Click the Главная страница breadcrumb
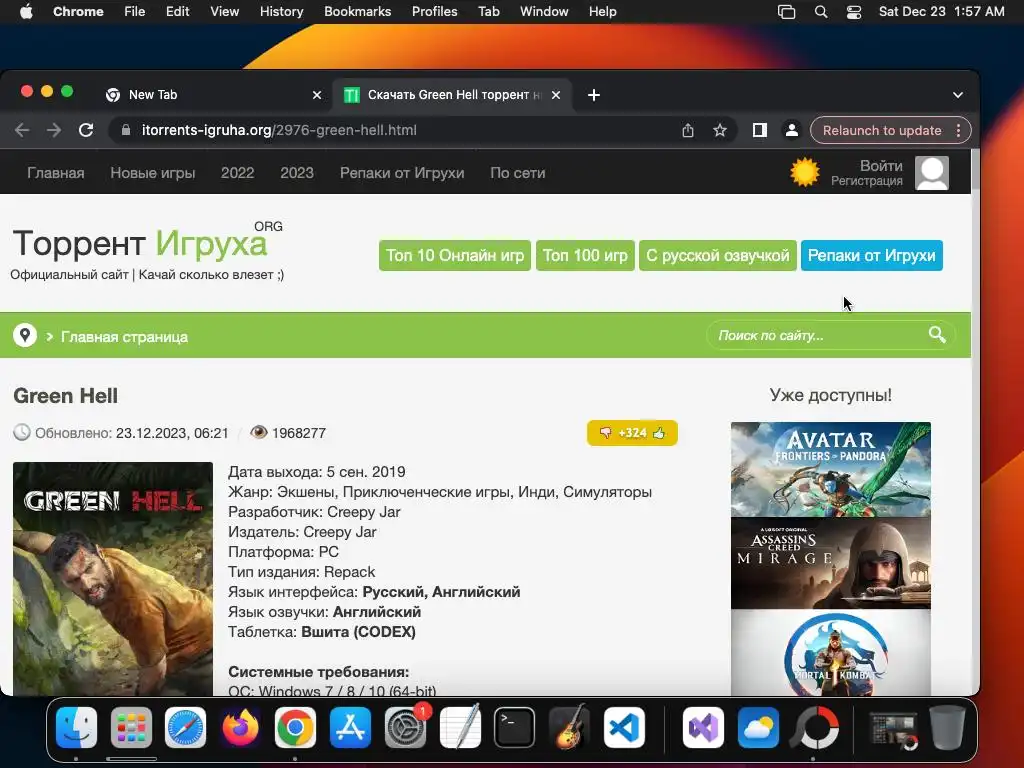The width and height of the screenshot is (1024, 768). point(124,337)
